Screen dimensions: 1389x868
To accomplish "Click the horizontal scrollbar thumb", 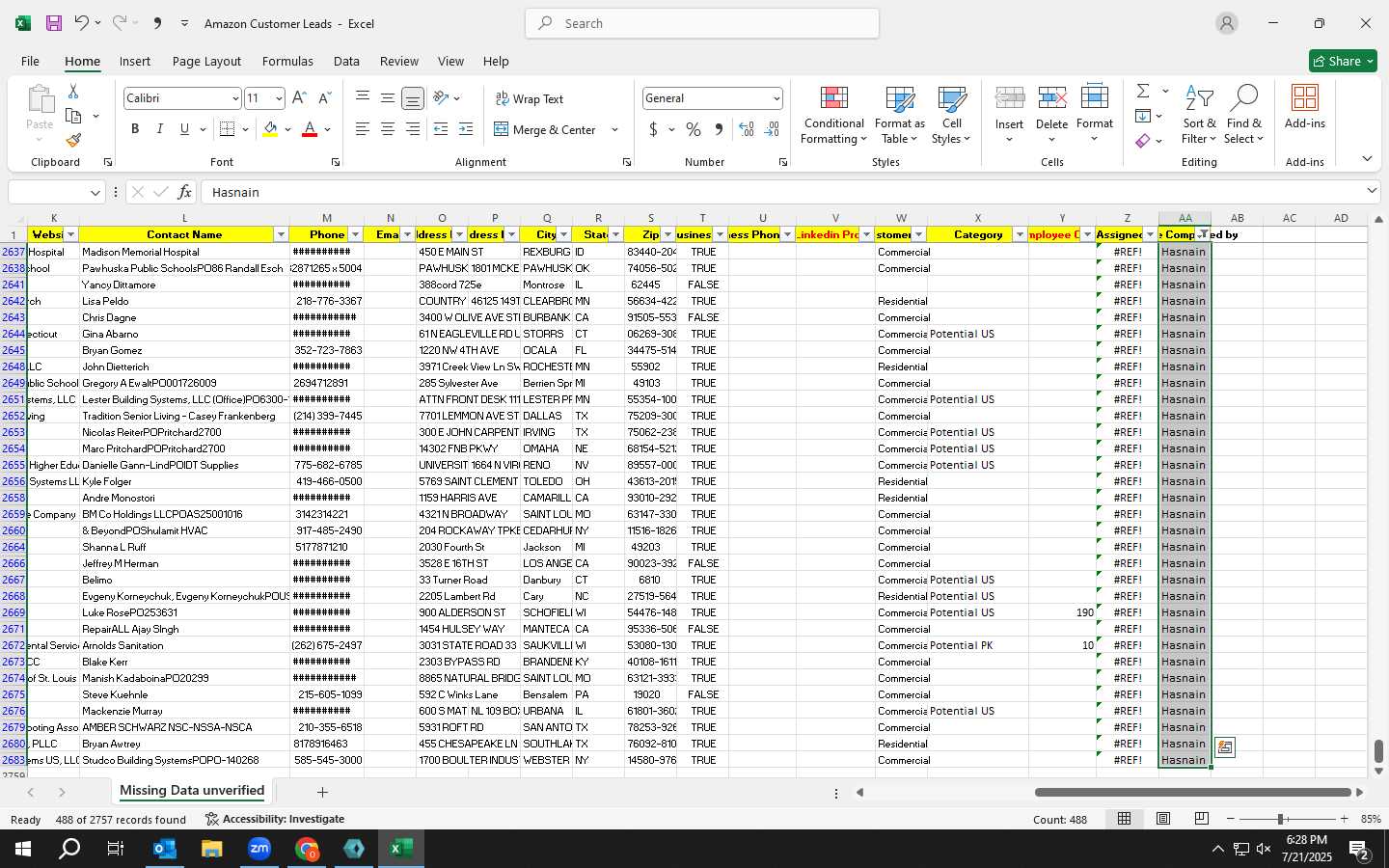I will [x=1192, y=793].
